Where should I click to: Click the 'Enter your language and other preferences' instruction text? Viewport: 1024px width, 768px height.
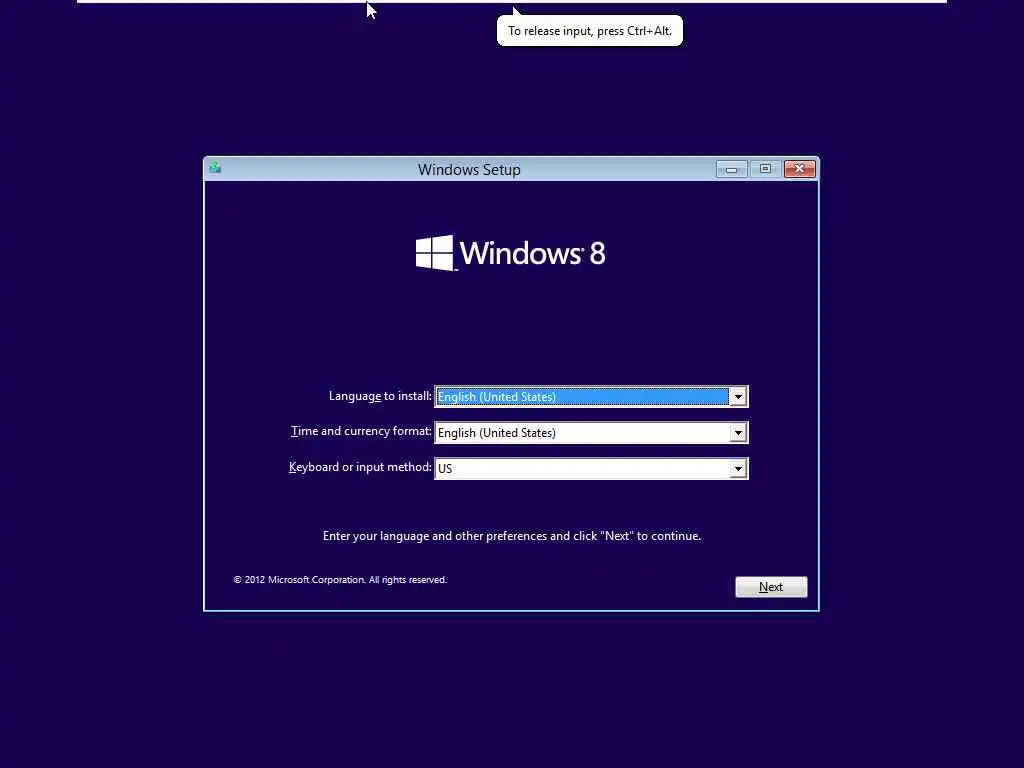(512, 536)
